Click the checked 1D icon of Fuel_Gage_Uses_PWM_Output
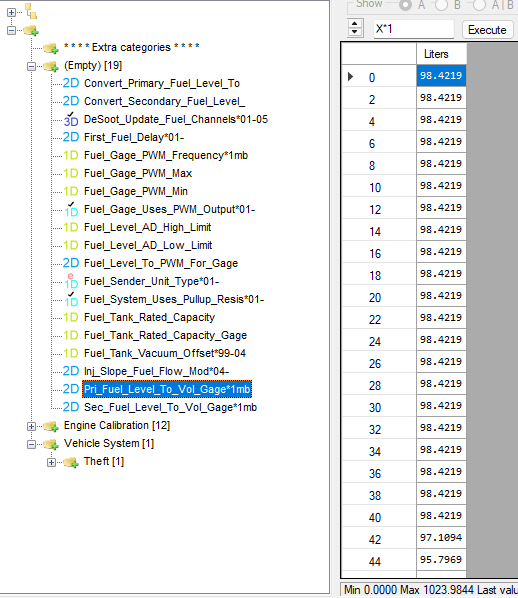Viewport: 518px width, 598px height. [x=71, y=209]
